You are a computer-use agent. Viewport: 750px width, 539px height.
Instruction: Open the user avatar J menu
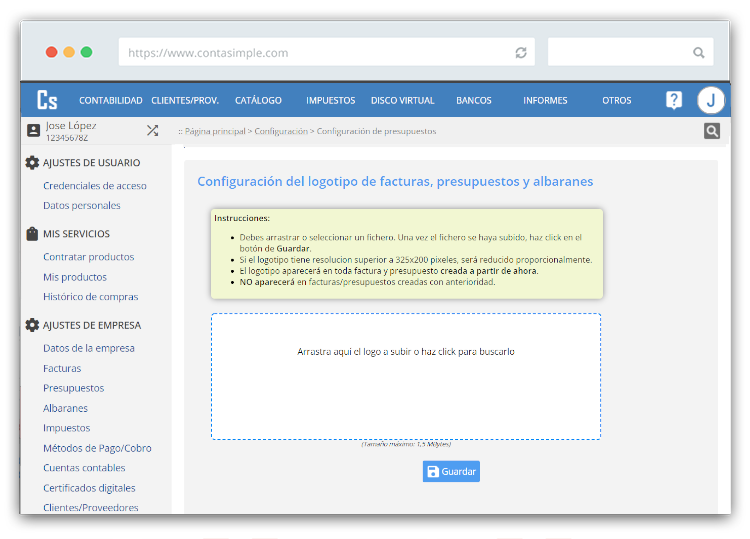(x=710, y=100)
